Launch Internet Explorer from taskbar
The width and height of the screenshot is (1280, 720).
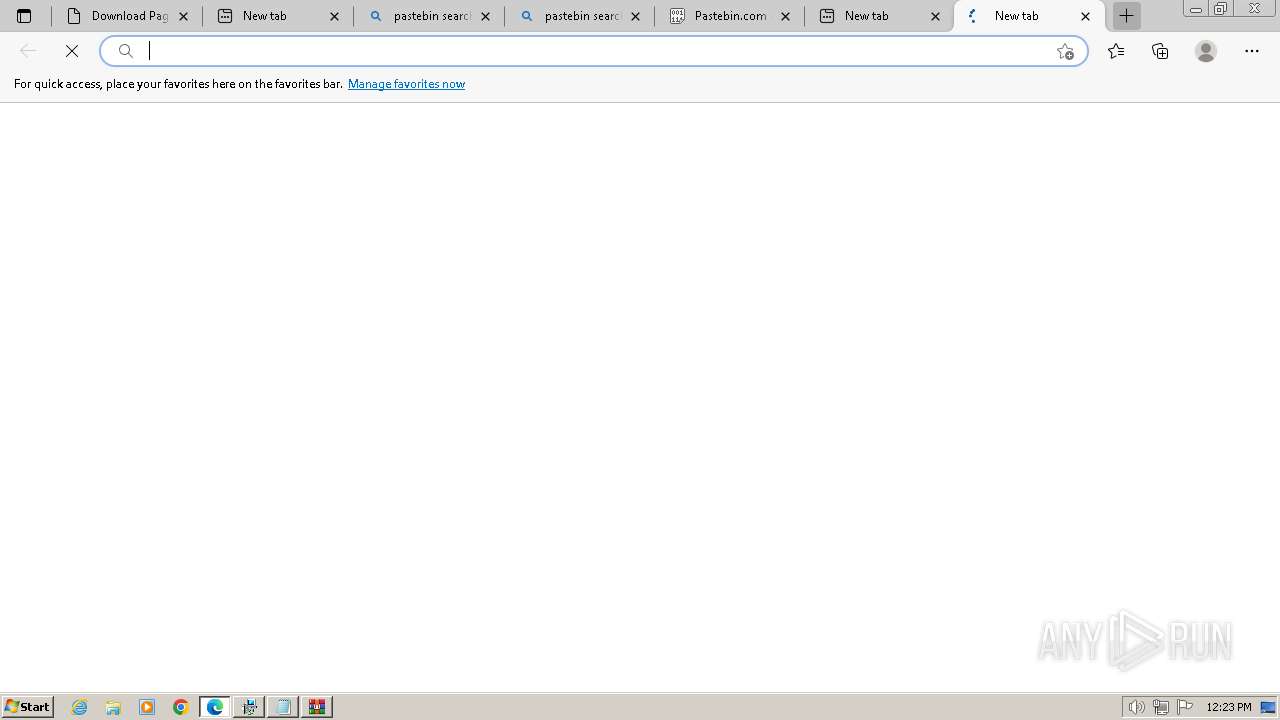click(x=80, y=707)
